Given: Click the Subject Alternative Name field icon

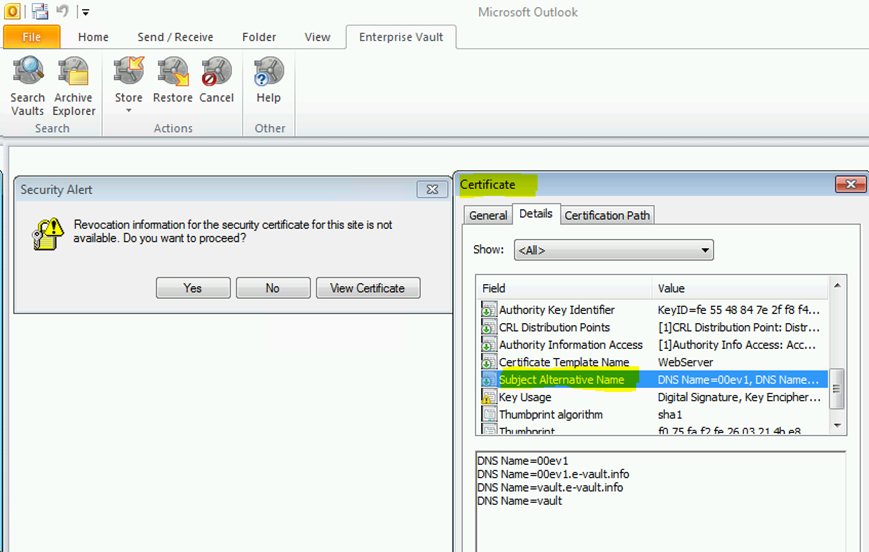Looking at the screenshot, I should (x=489, y=380).
